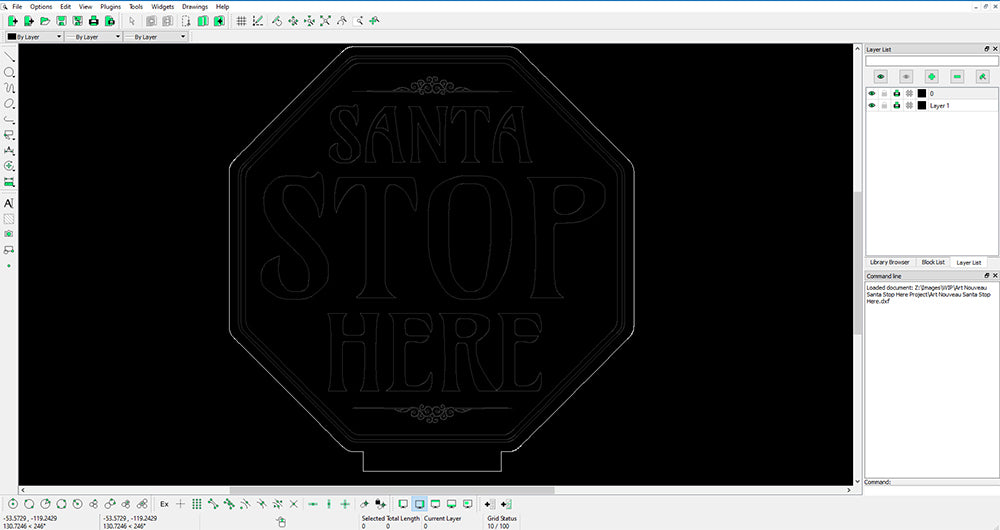Viewport: 1000px width, 530px height.
Task: Select Layer 1 in layer list
Action: click(x=939, y=106)
